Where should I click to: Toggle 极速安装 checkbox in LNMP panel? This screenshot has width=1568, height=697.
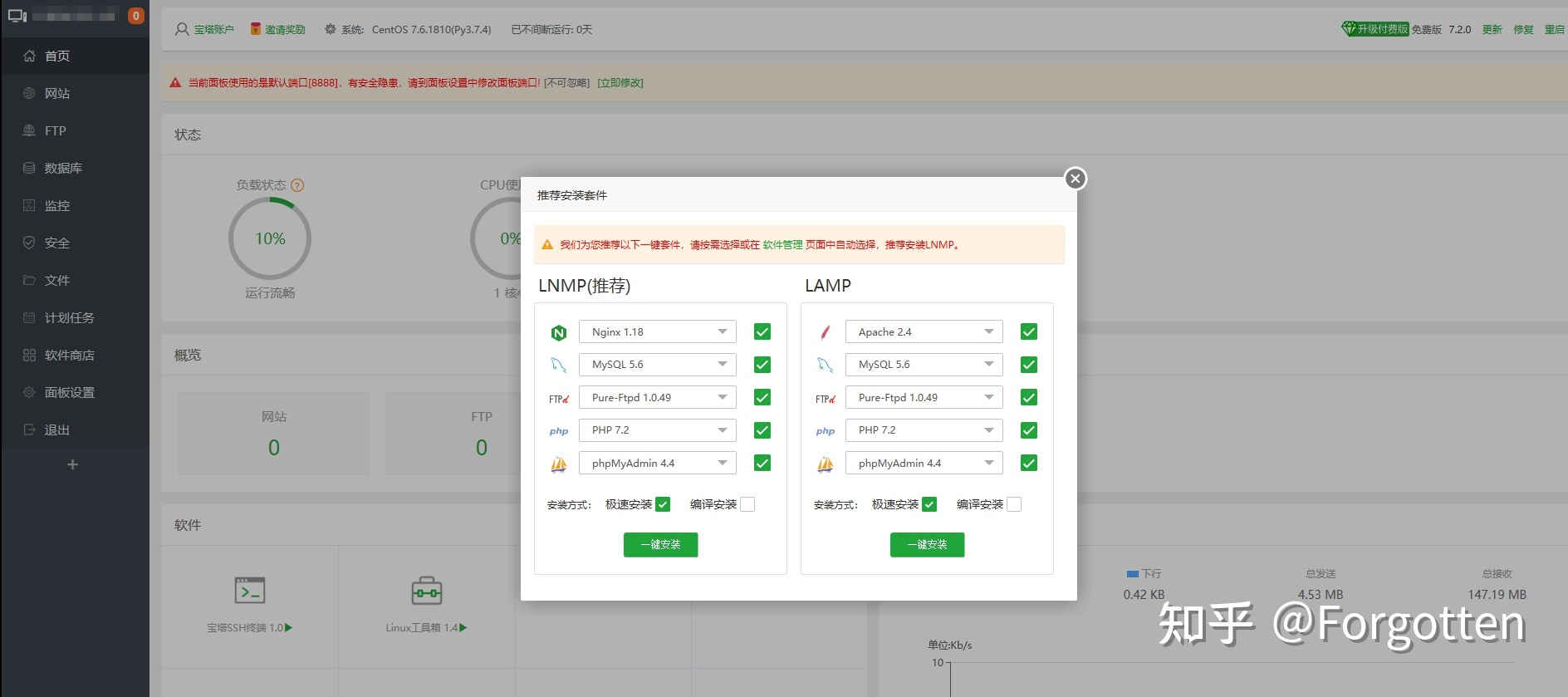[663, 504]
